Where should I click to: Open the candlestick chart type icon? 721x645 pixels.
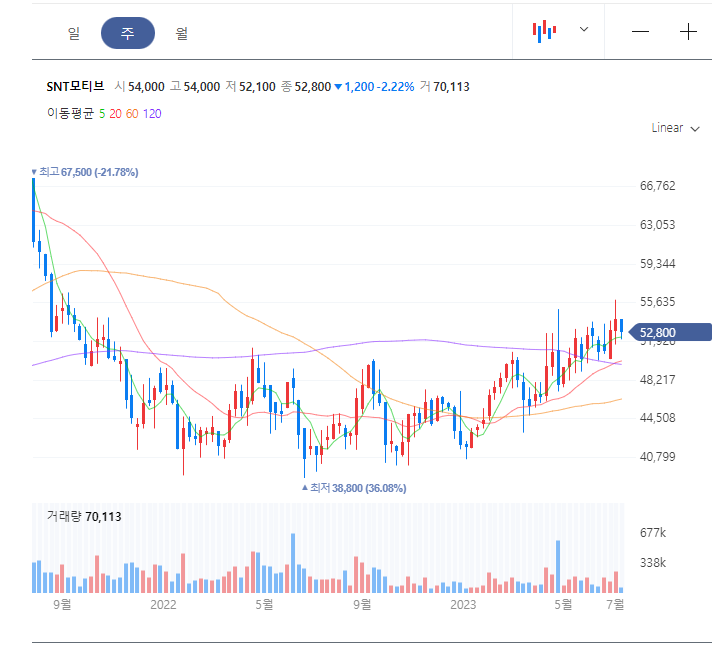click(544, 31)
